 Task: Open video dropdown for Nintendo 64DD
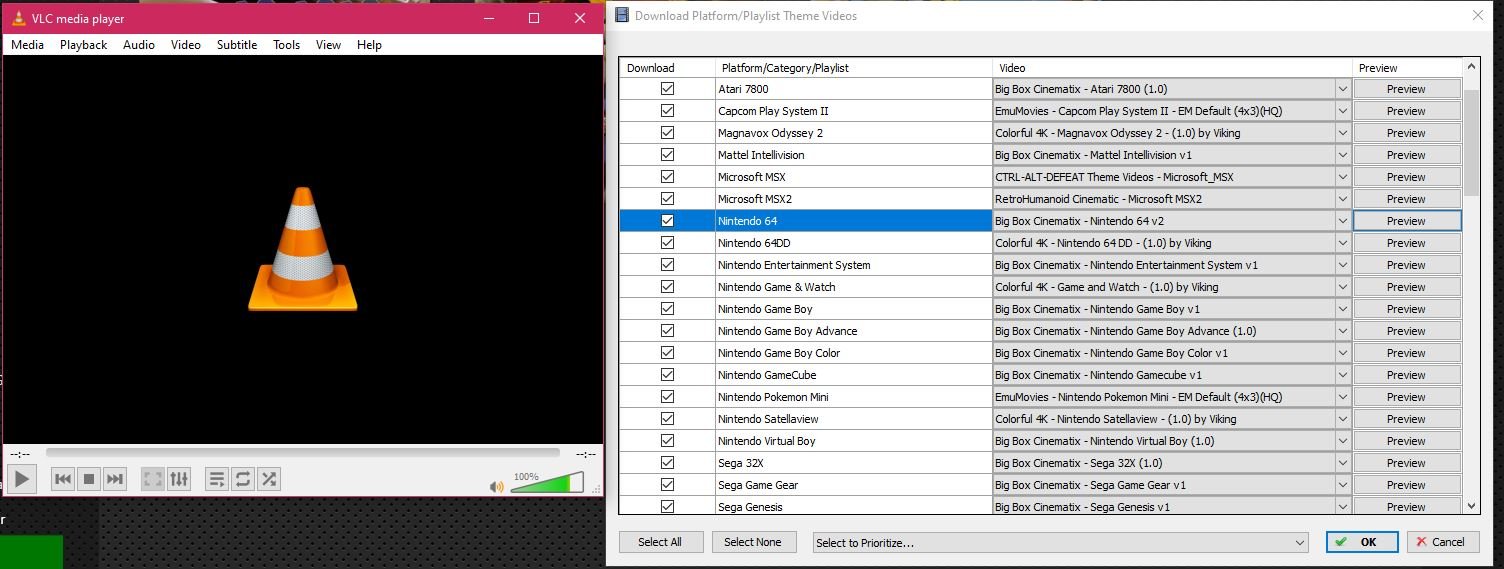1343,243
